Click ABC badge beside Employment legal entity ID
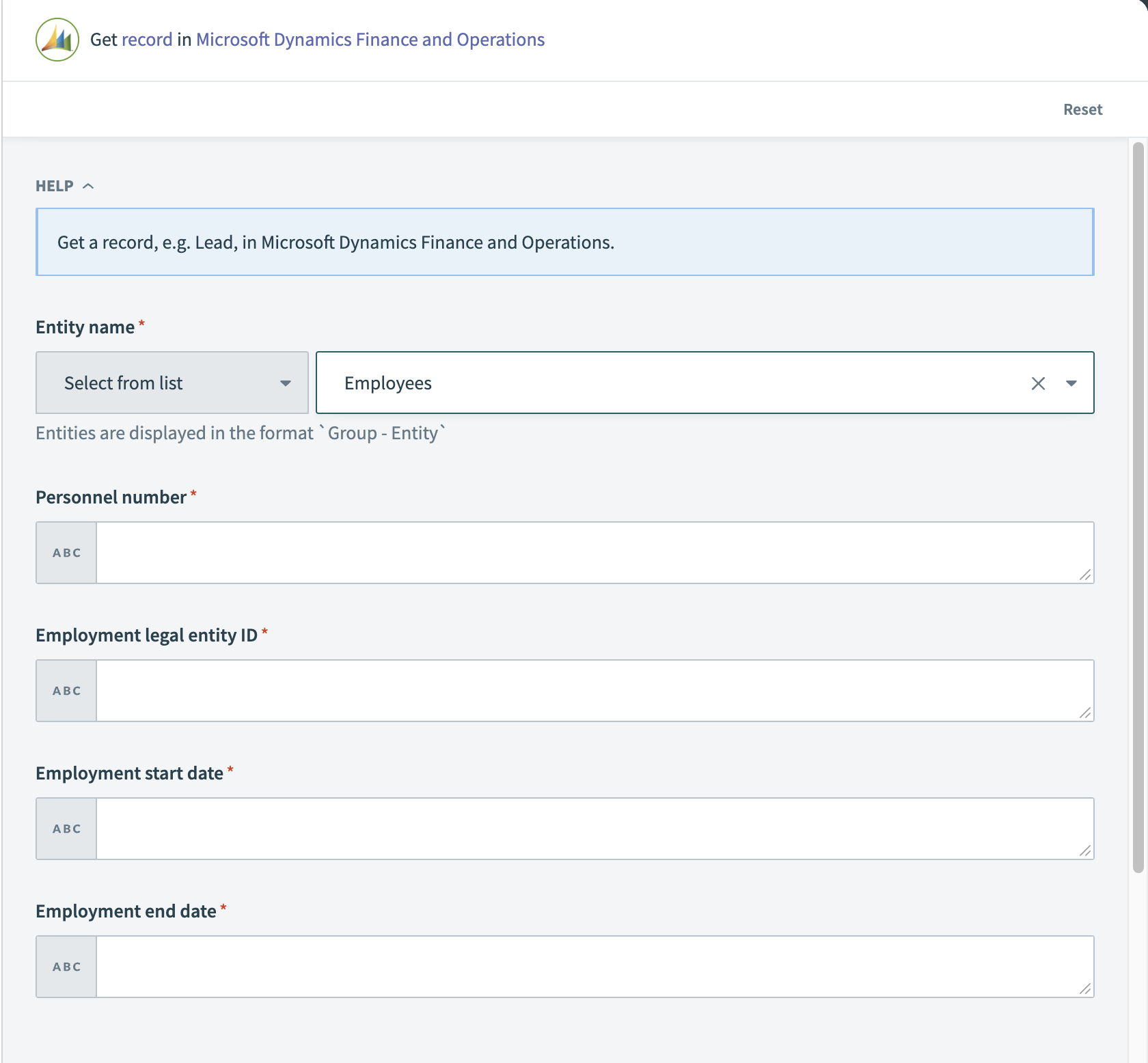 (x=67, y=691)
